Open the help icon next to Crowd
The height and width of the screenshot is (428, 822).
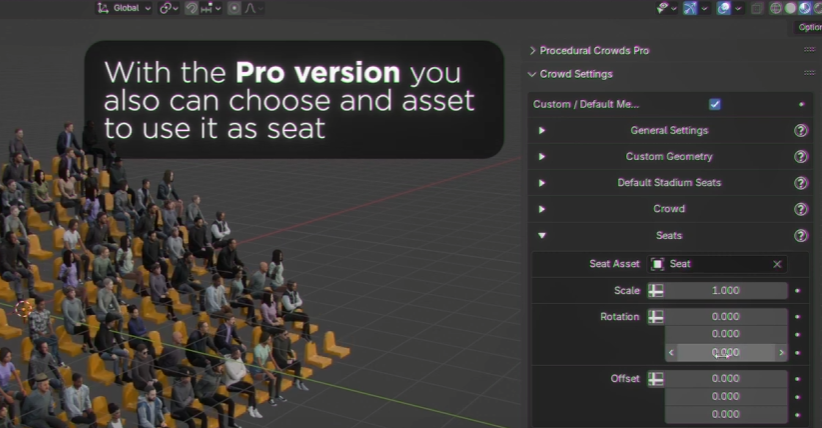pos(800,209)
